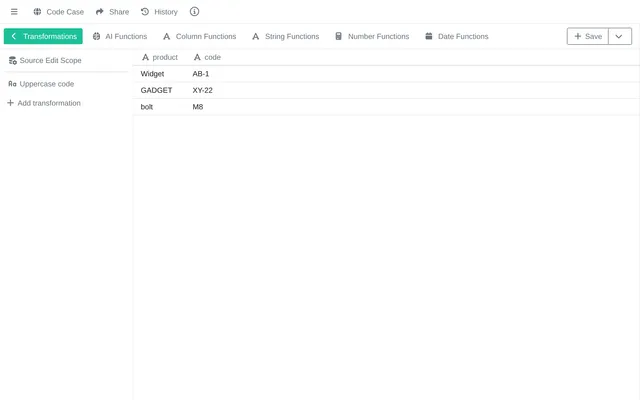Click the code column header text
The image size is (640, 400).
[x=213, y=58]
